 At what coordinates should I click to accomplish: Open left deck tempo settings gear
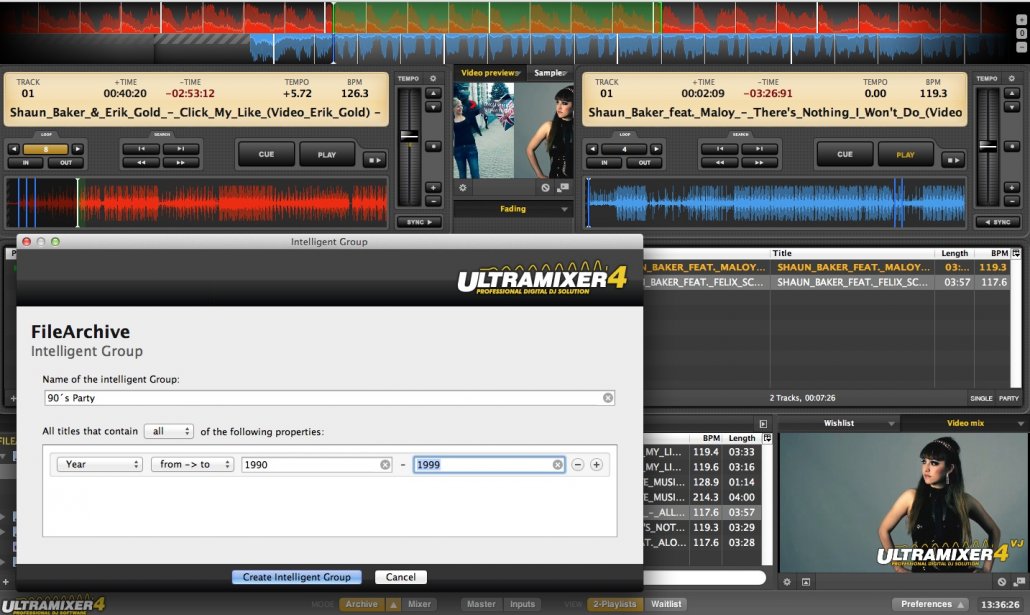click(x=433, y=78)
